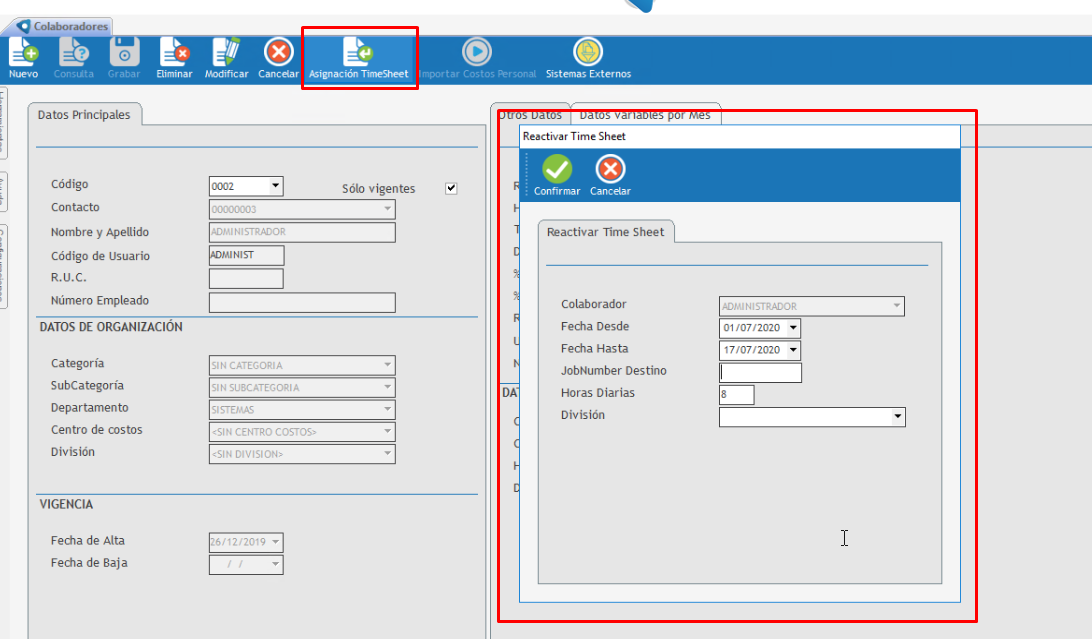Image resolution: width=1092 pixels, height=639 pixels.
Task: Cancel the Reactivar Time Sheet dialog
Action: coord(610,175)
